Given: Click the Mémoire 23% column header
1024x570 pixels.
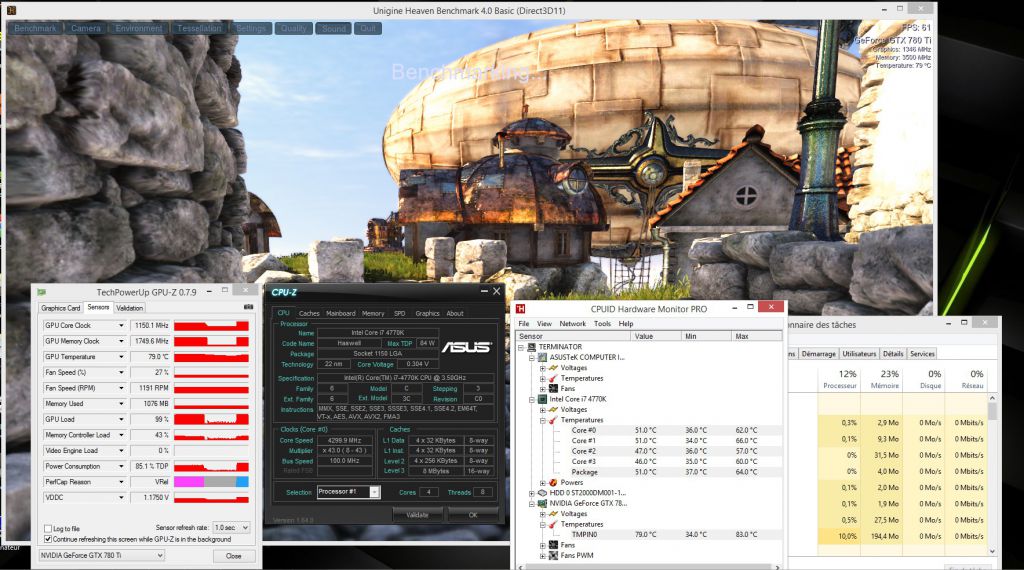Looking at the screenshot, I should [884, 379].
